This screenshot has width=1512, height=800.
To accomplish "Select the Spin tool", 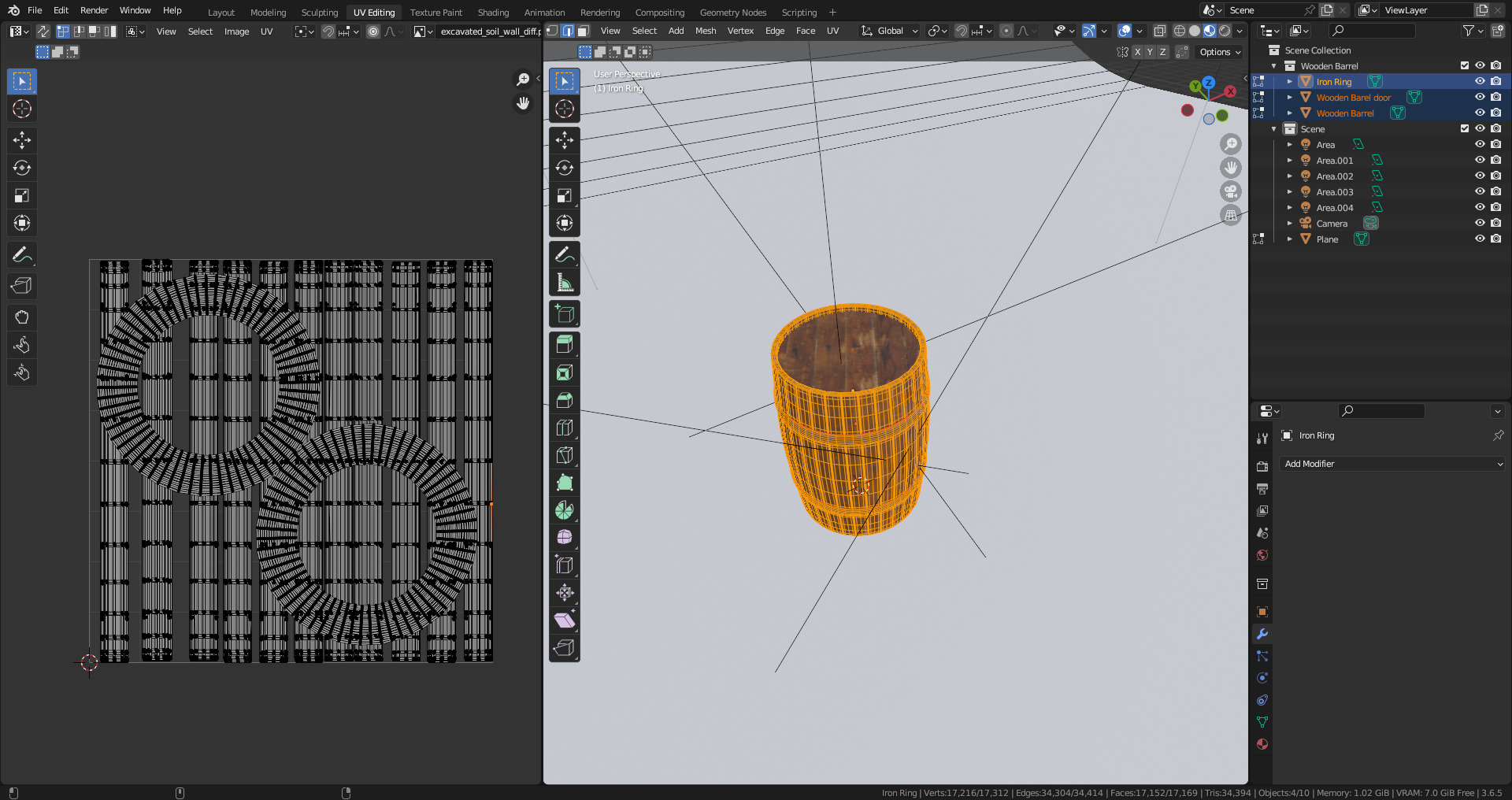I will [565, 510].
